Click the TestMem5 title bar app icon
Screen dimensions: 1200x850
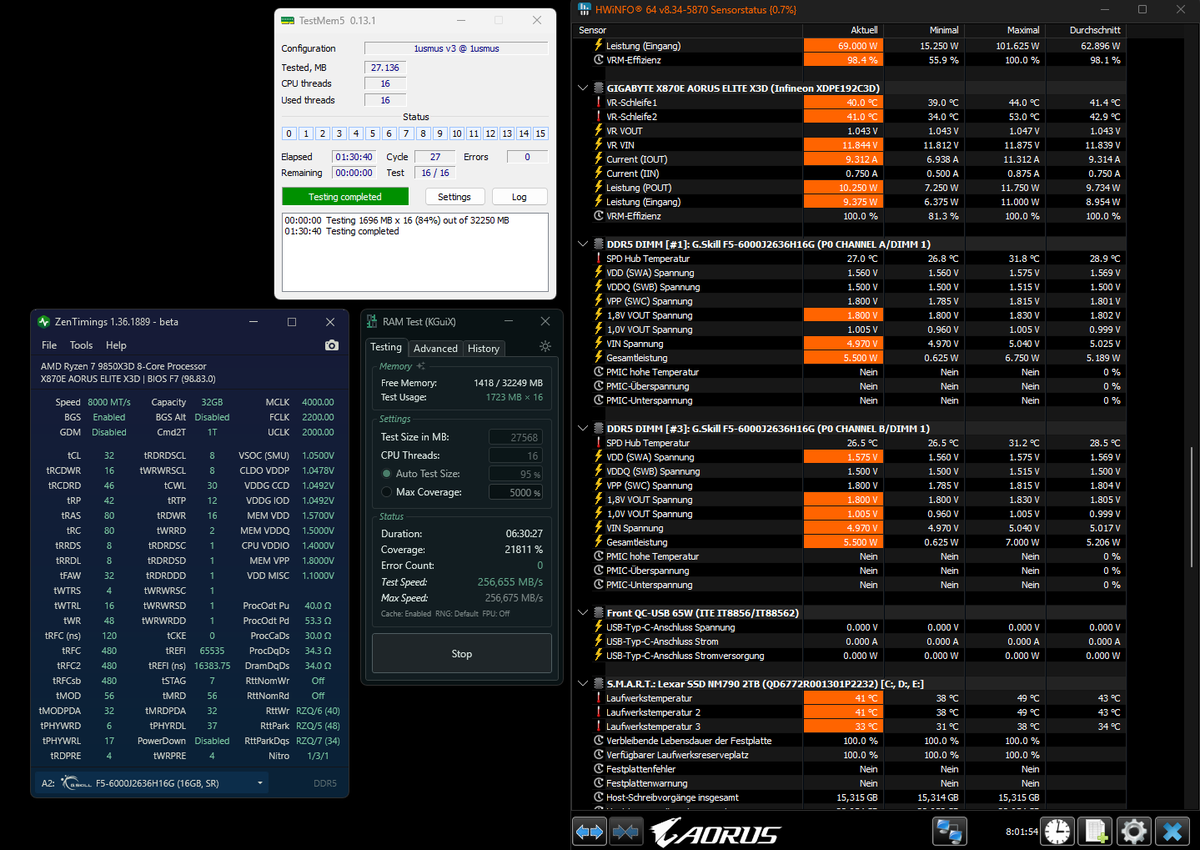tap(287, 20)
